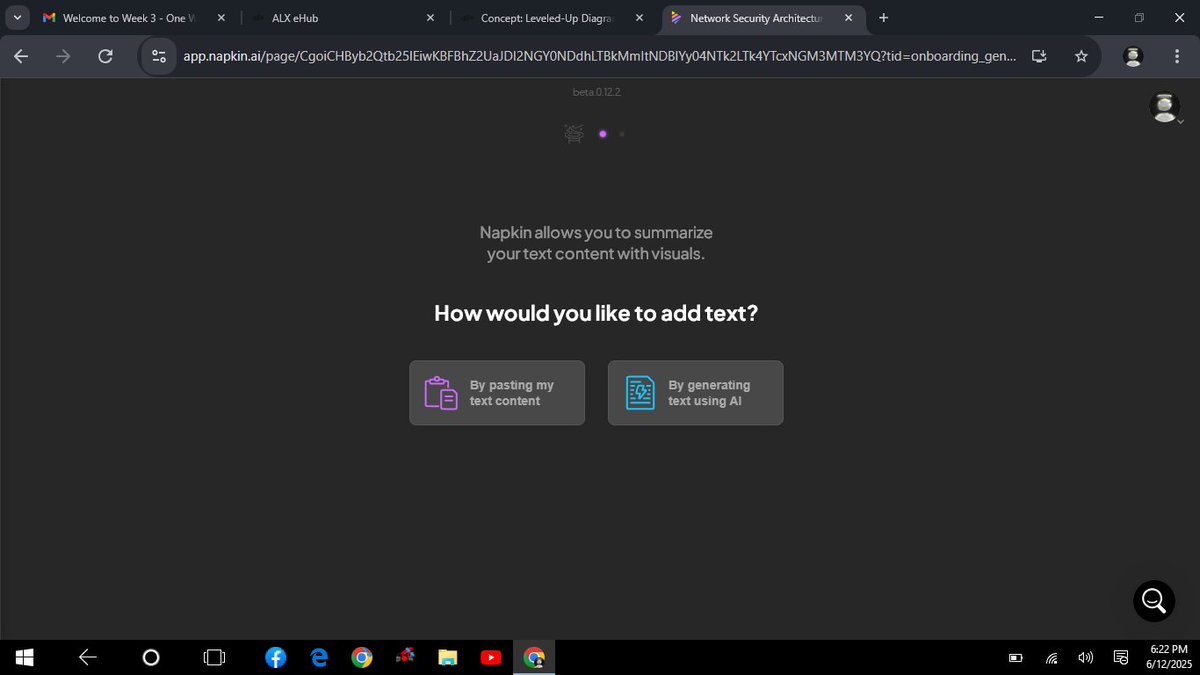Click the taskbar back arrow
This screenshot has width=1200, height=675.
[88, 657]
